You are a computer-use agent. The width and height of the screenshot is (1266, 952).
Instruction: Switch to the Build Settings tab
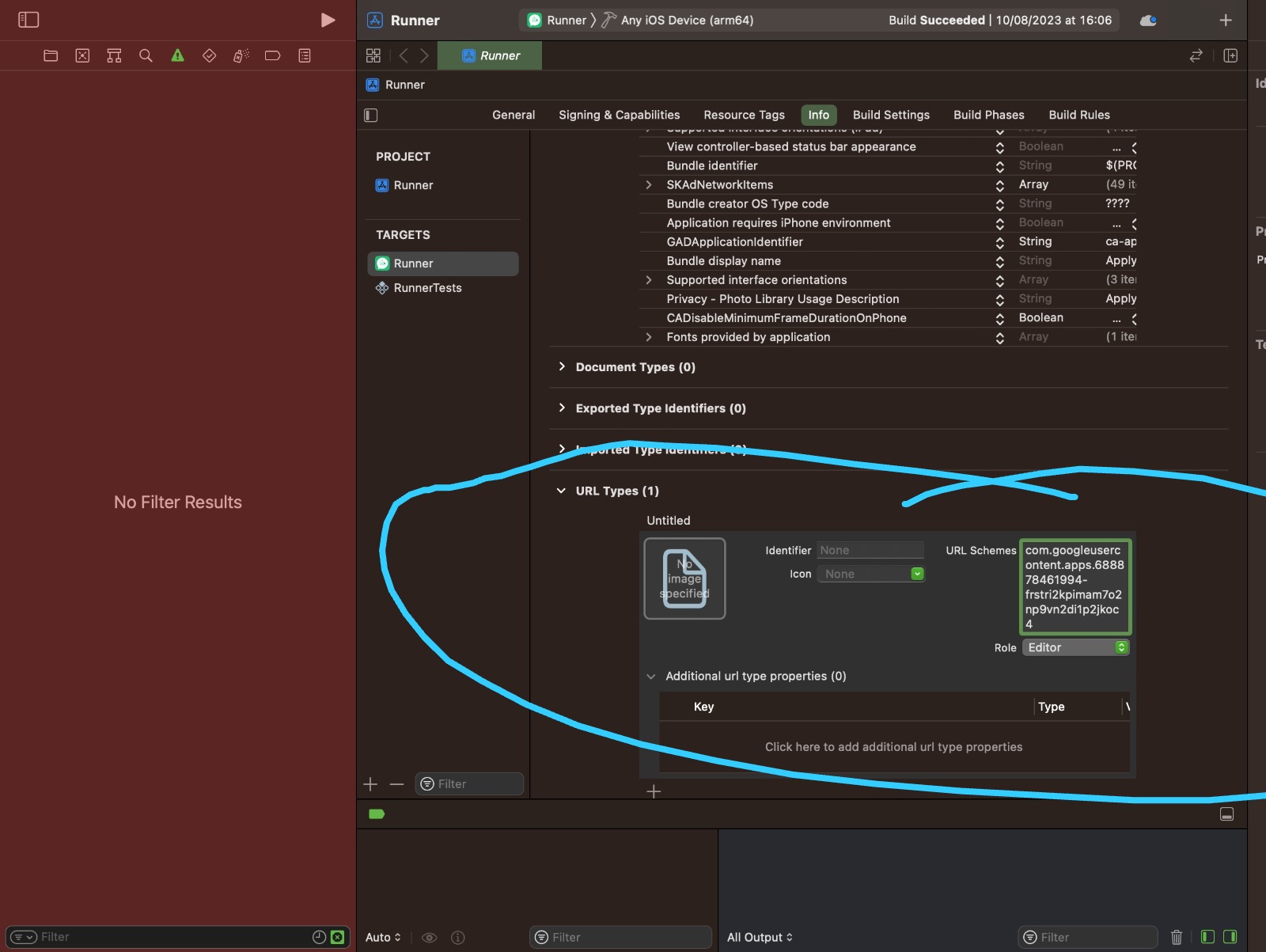(x=891, y=115)
